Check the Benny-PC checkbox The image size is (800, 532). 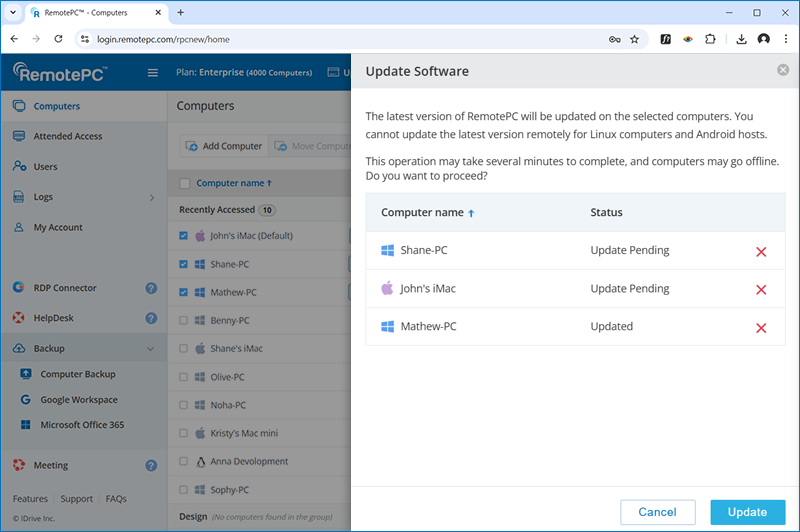tap(183, 321)
